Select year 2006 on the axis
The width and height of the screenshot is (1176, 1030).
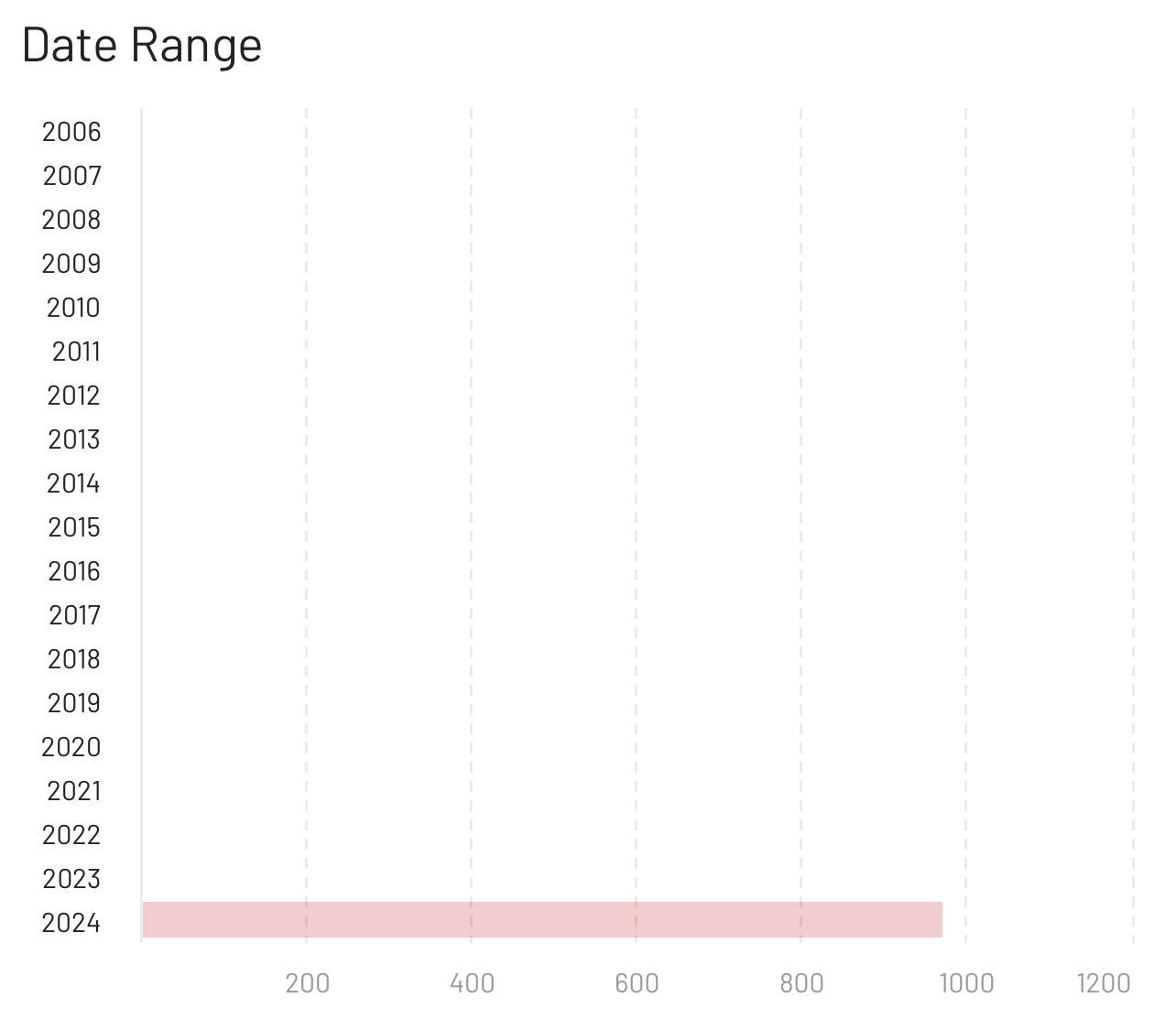pos(71,132)
